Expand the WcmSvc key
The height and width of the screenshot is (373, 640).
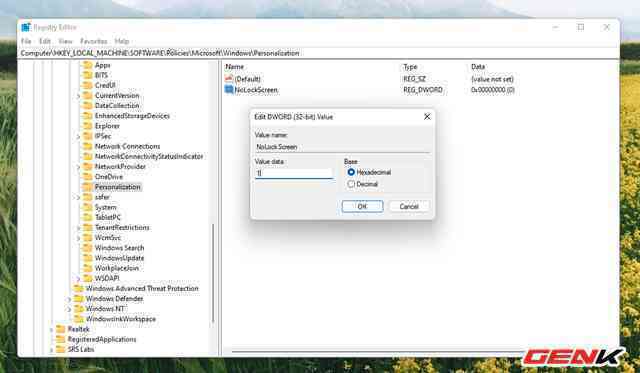(x=78, y=238)
